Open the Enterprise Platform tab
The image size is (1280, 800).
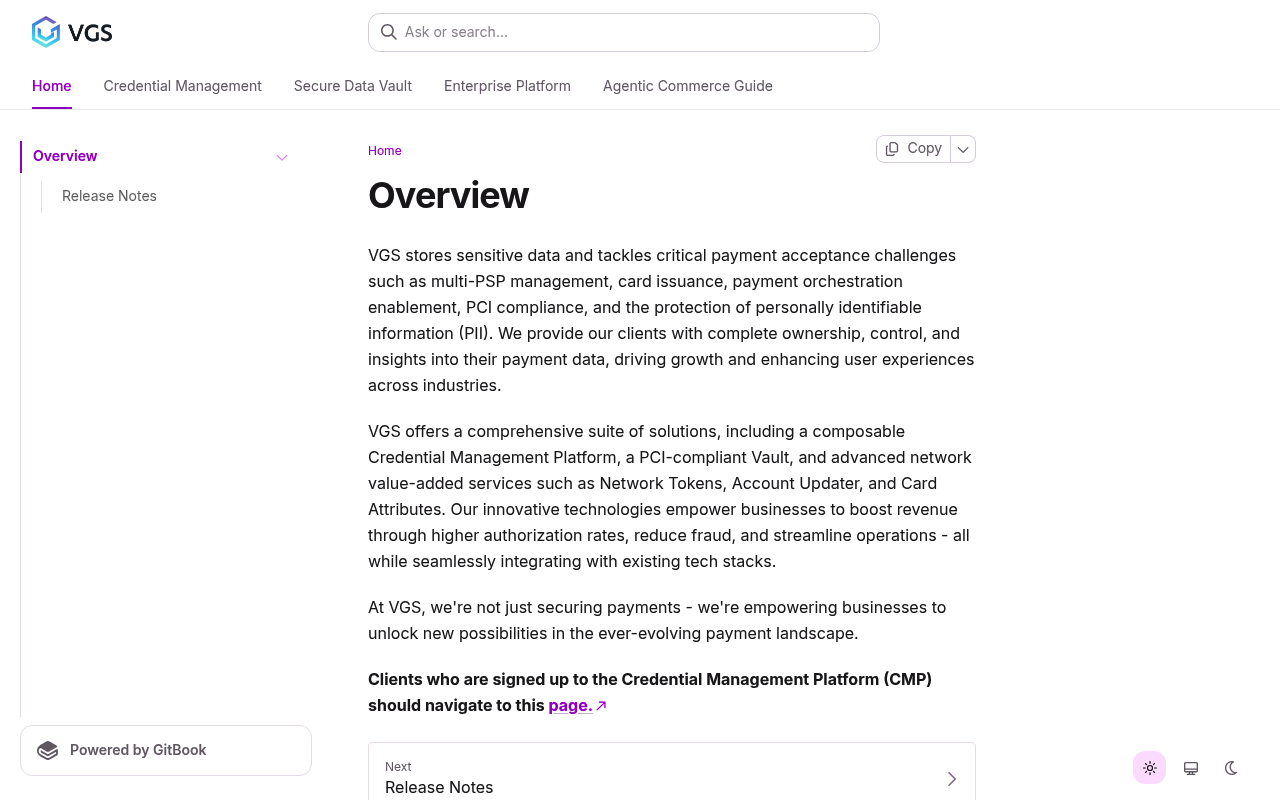tap(507, 86)
